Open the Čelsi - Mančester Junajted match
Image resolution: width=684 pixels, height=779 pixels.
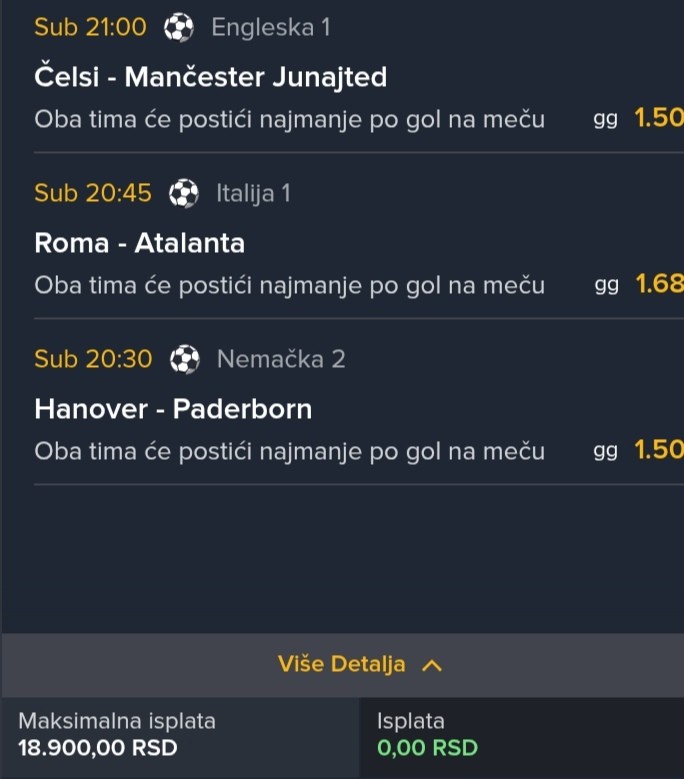coord(210,77)
